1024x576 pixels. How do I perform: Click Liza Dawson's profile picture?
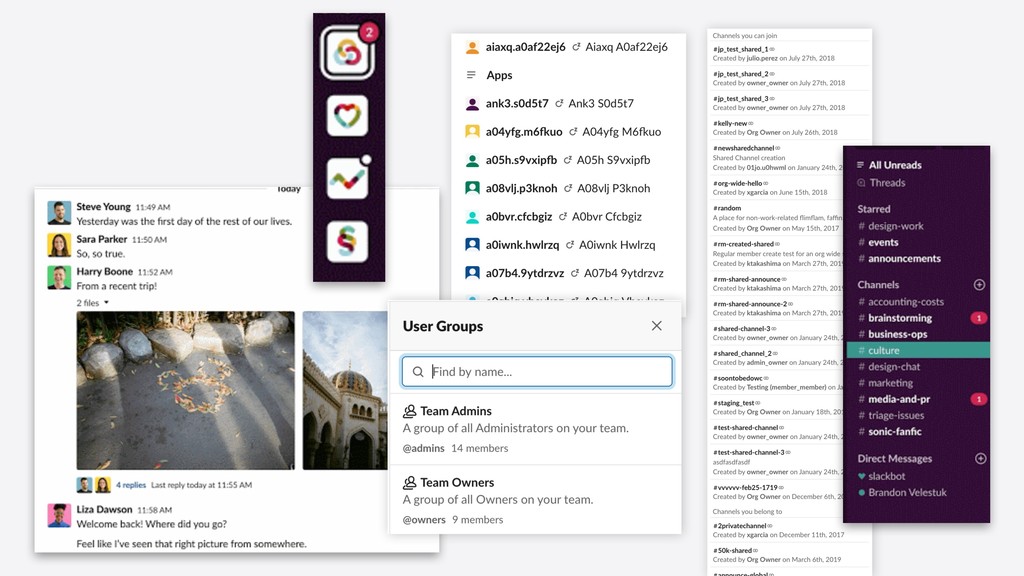59,515
